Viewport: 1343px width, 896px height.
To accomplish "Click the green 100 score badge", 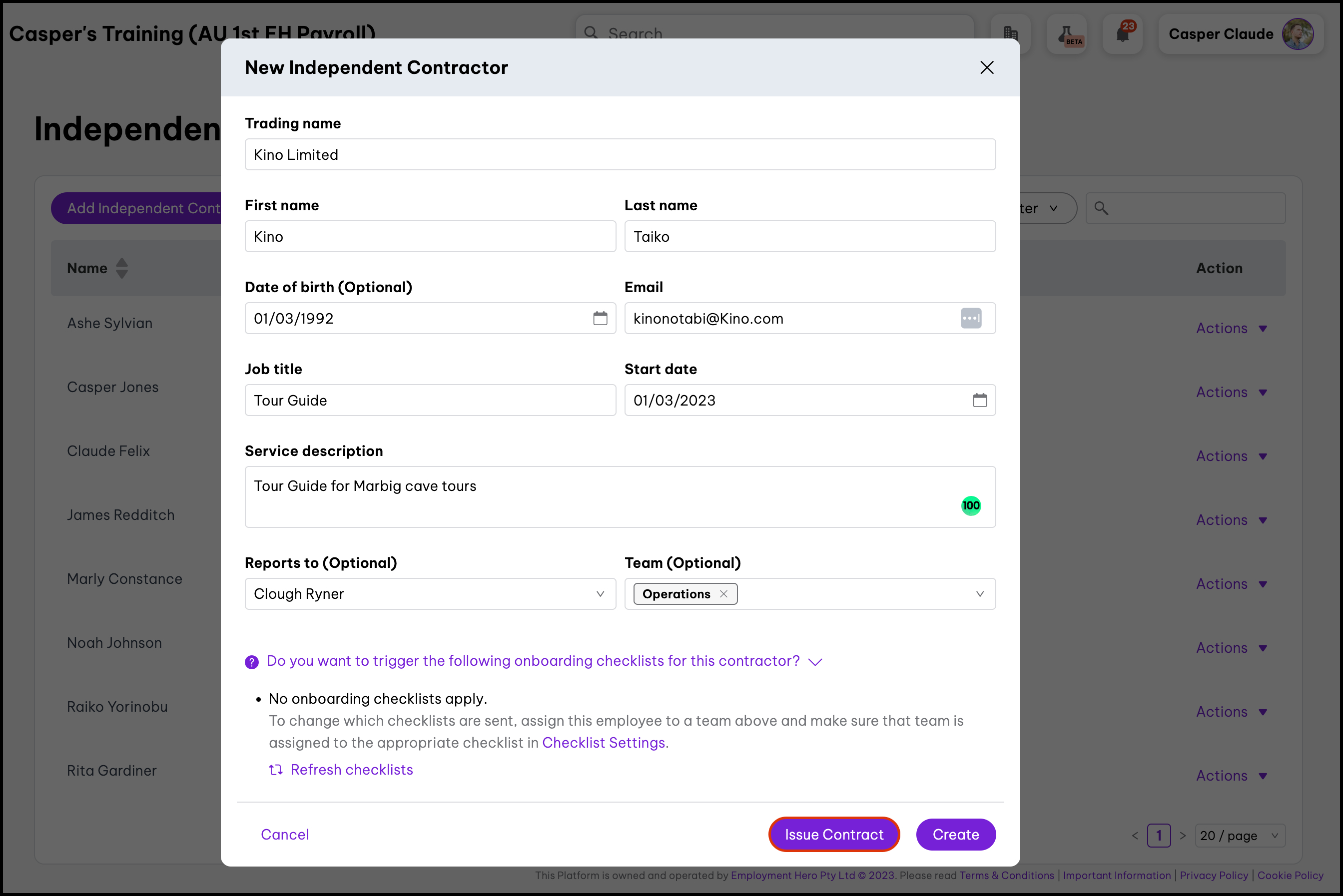I will tap(970, 505).
